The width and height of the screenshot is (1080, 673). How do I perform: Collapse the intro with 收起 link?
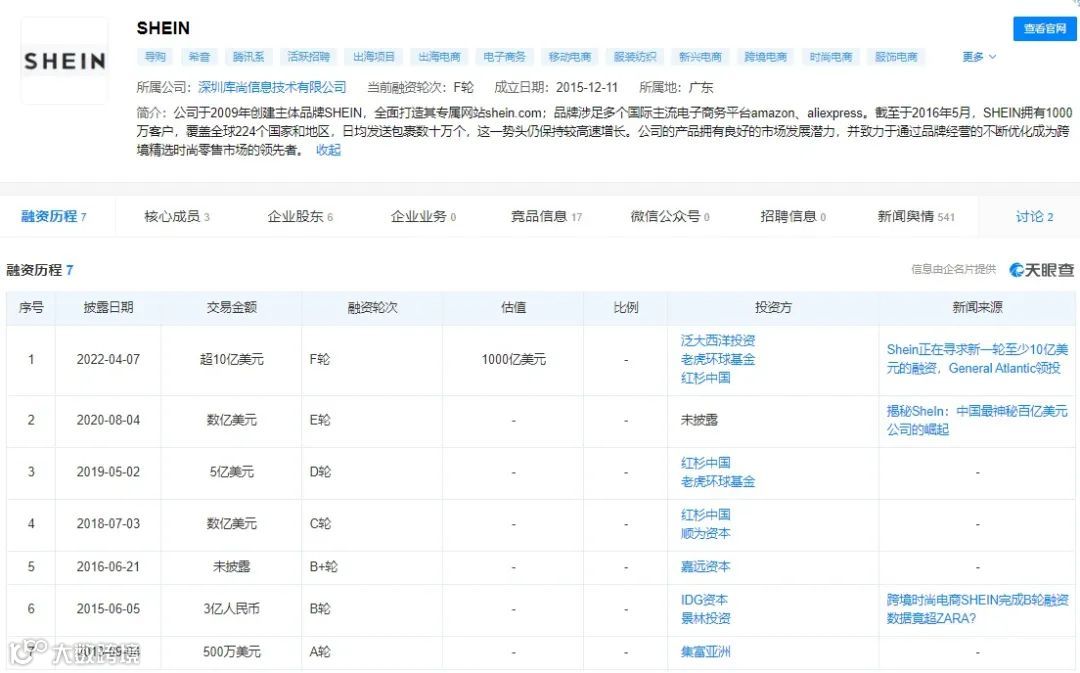(328, 149)
